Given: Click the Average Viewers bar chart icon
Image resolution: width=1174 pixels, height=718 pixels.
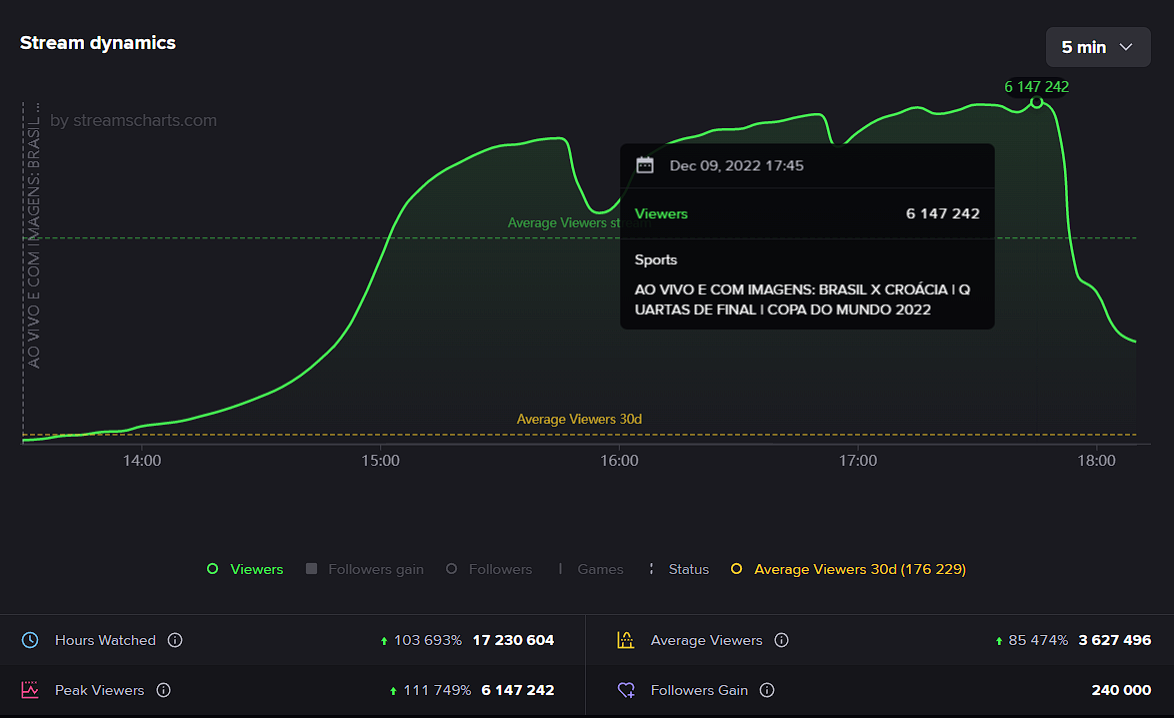Looking at the screenshot, I should [x=626, y=640].
